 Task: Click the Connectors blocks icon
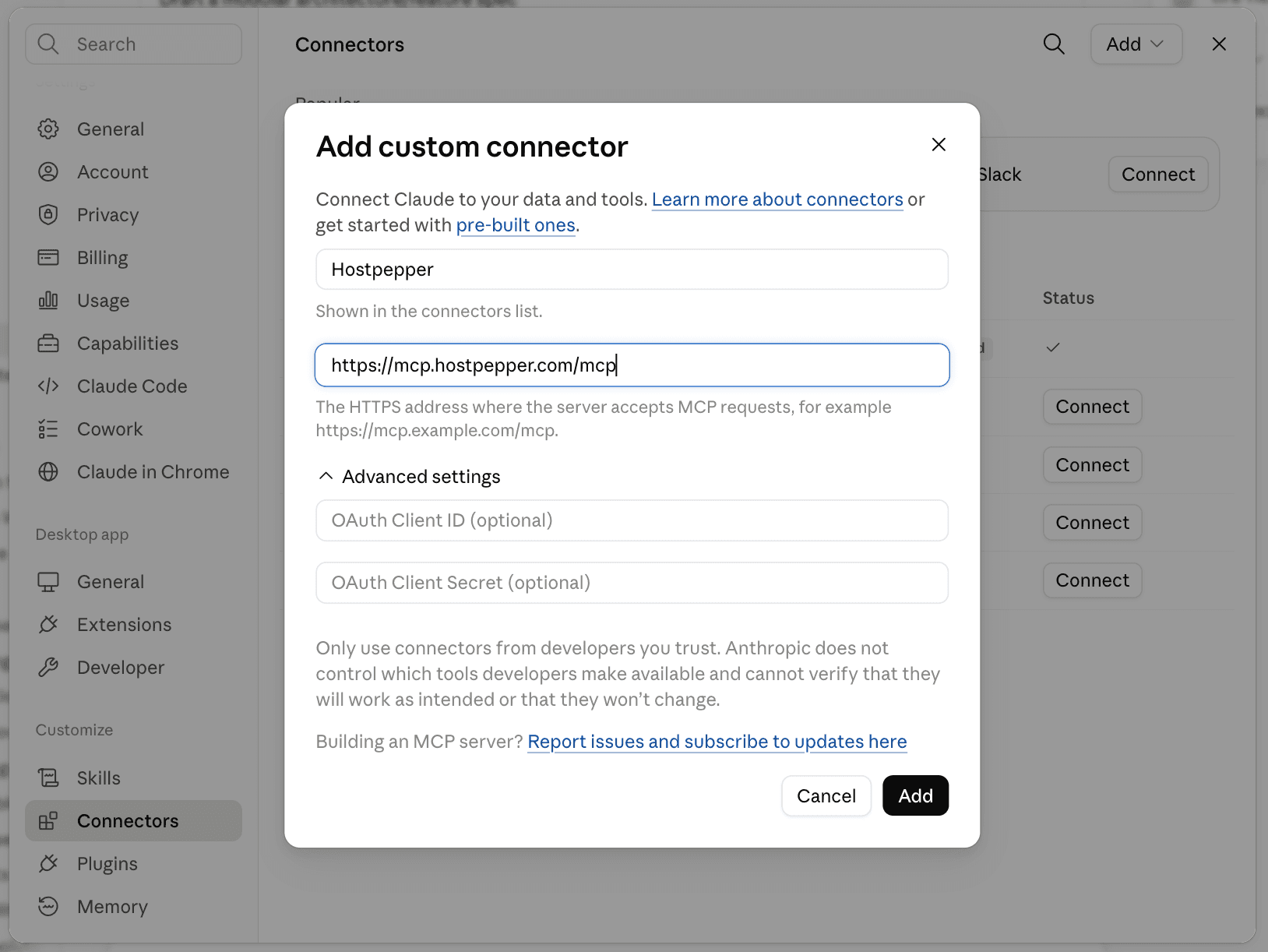48,821
